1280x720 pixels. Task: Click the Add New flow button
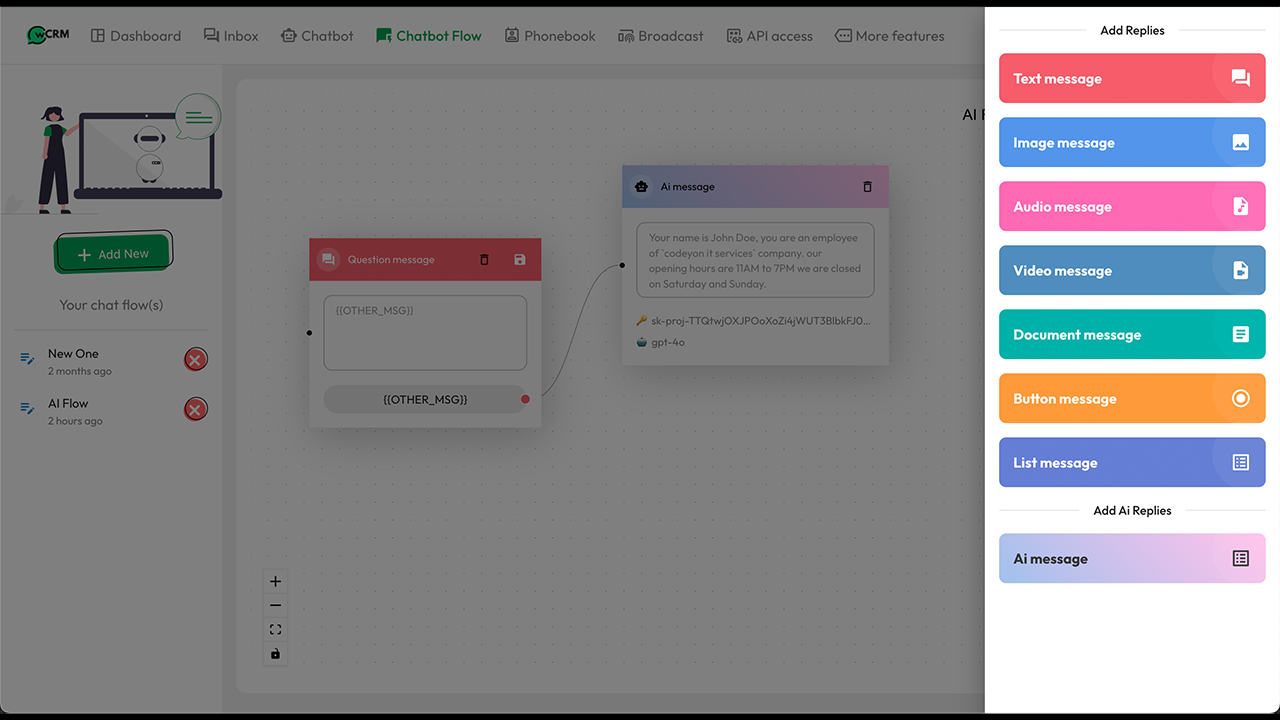point(113,253)
